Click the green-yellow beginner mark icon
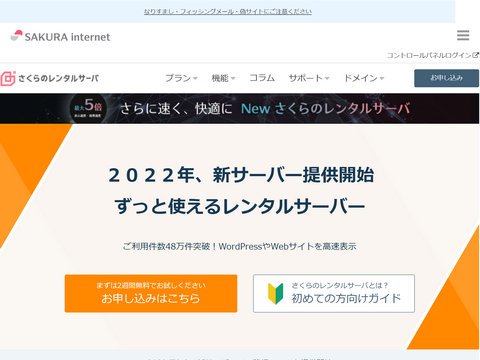 (x=276, y=294)
